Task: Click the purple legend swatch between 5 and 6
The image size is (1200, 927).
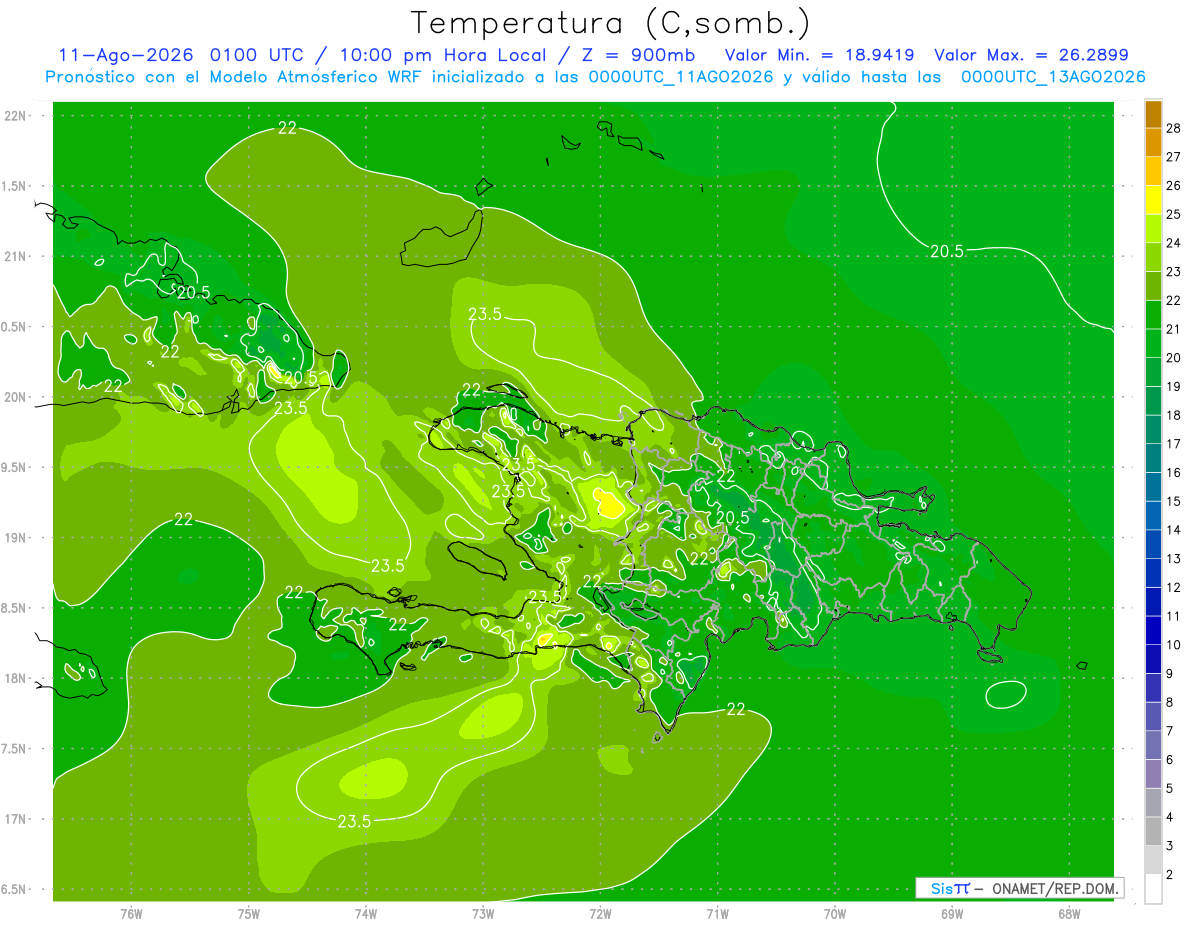Action: pos(1153,774)
